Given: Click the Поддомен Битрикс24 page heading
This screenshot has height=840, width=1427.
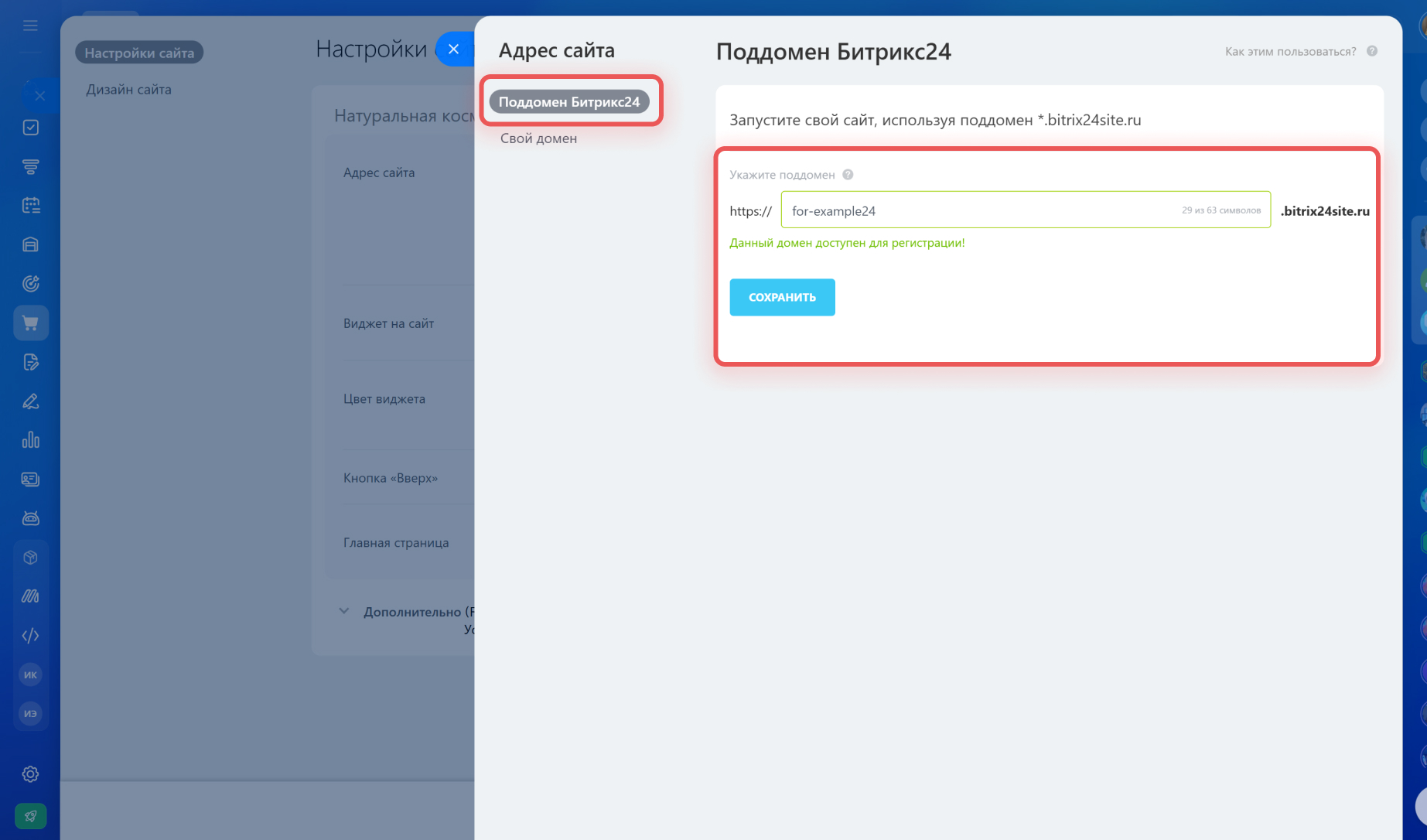Looking at the screenshot, I should click(833, 52).
